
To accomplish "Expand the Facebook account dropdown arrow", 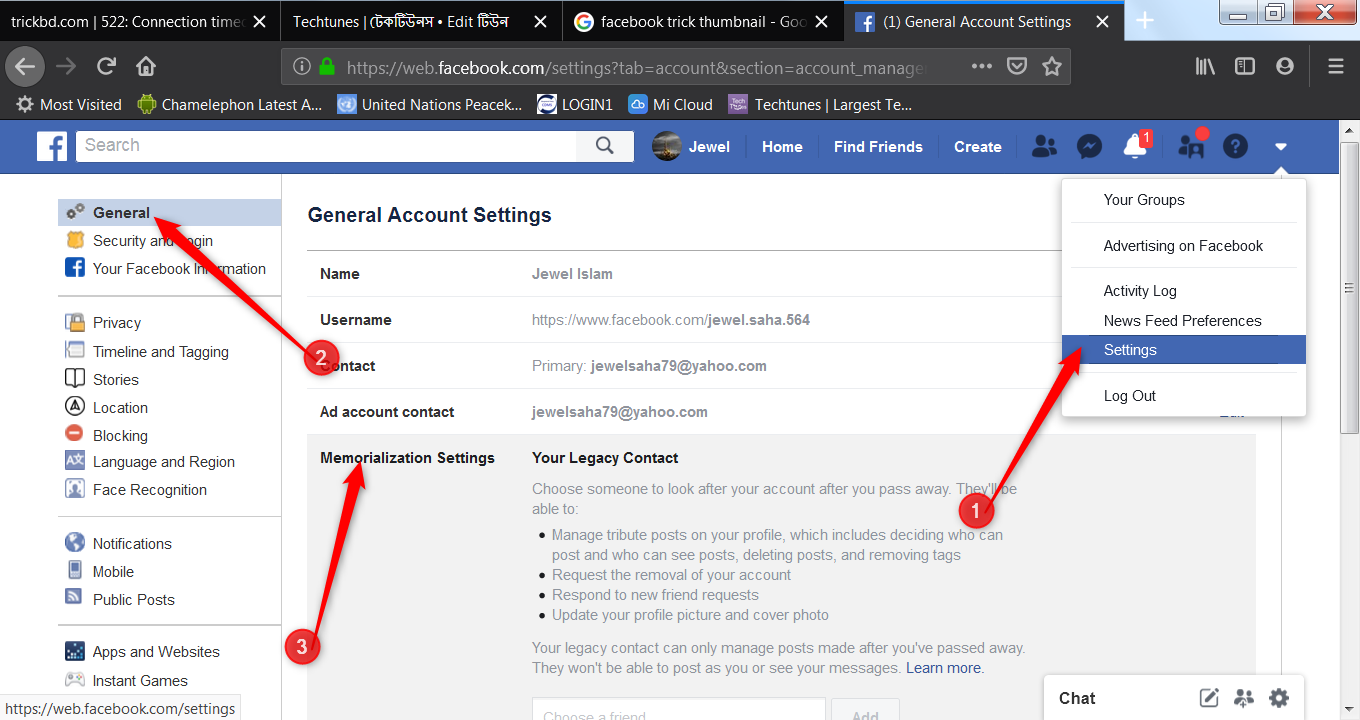I will click(1281, 147).
